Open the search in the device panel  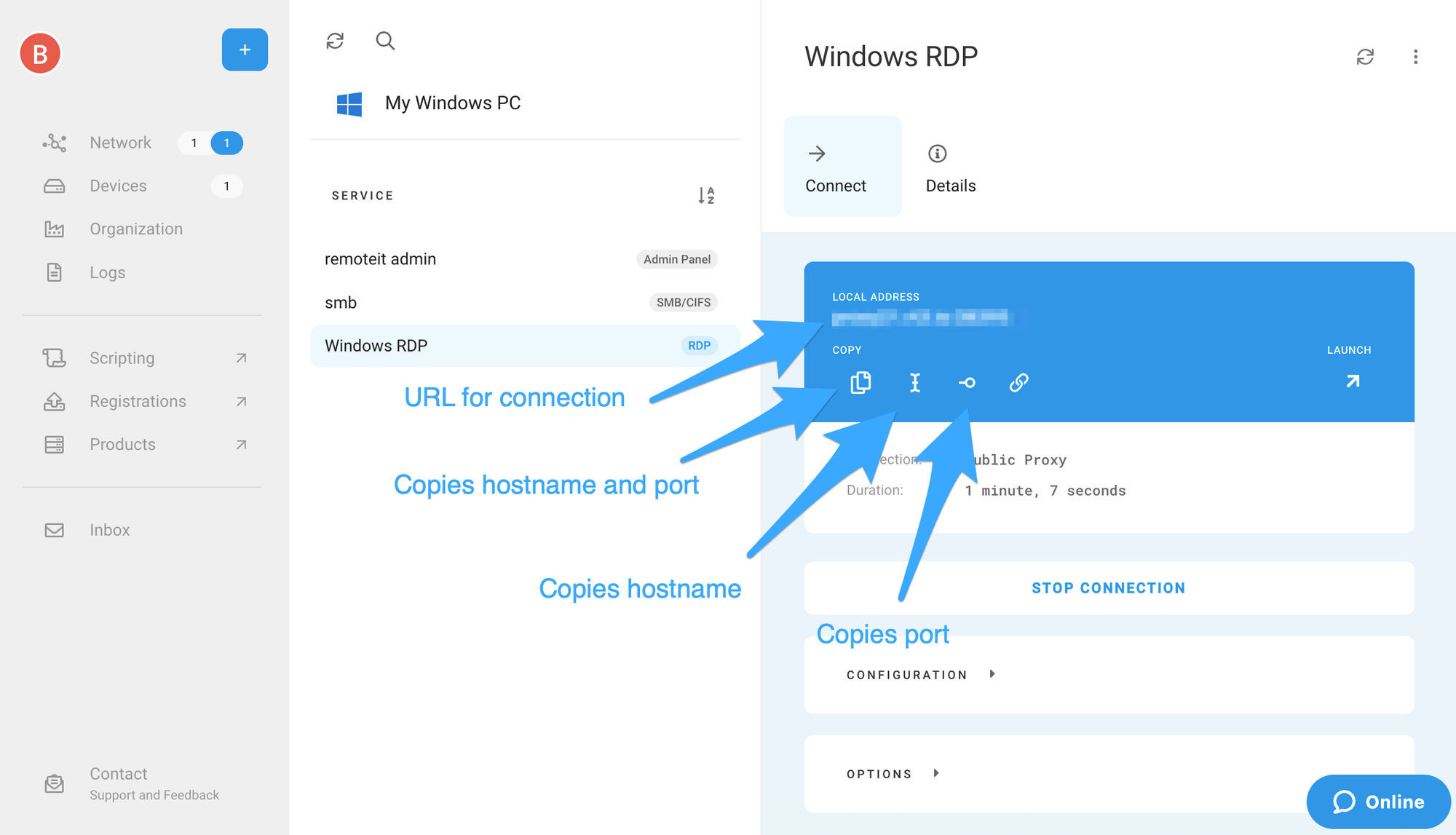[385, 41]
